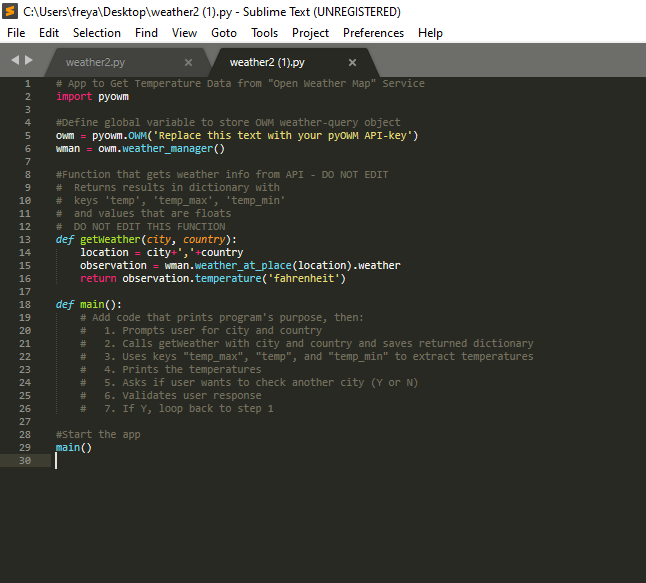Click line number 1 in the gutter
Viewport: 646px width, 583px height.
coord(28,84)
